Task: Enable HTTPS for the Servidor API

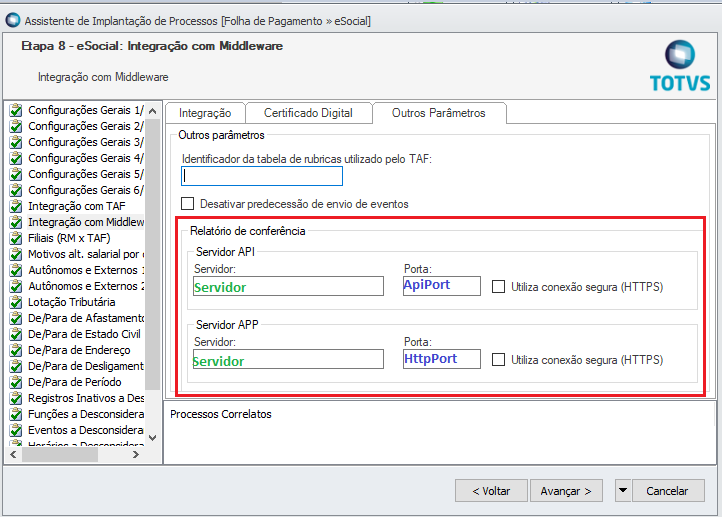Action: pyautogui.click(x=498, y=286)
